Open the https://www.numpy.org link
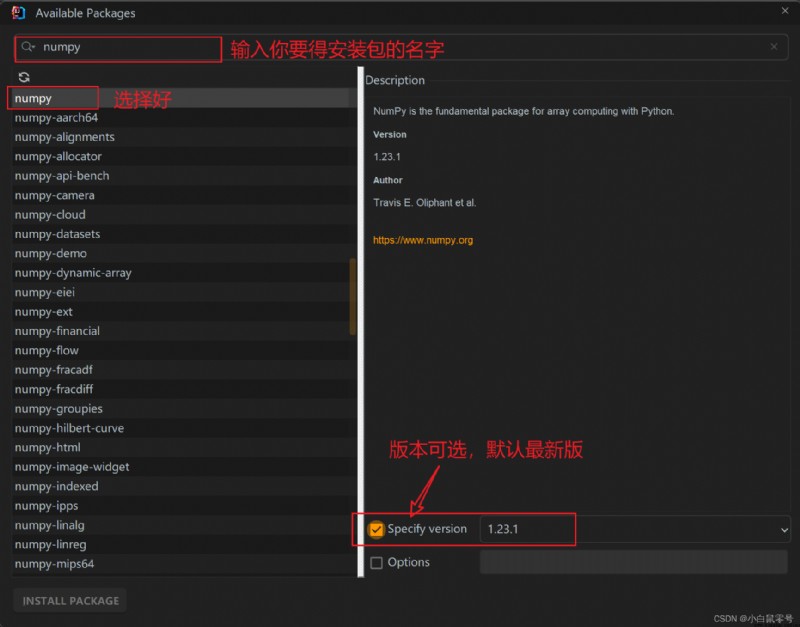The width and height of the screenshot is (800, 627). pyautogui.click(x=423, y=240)
